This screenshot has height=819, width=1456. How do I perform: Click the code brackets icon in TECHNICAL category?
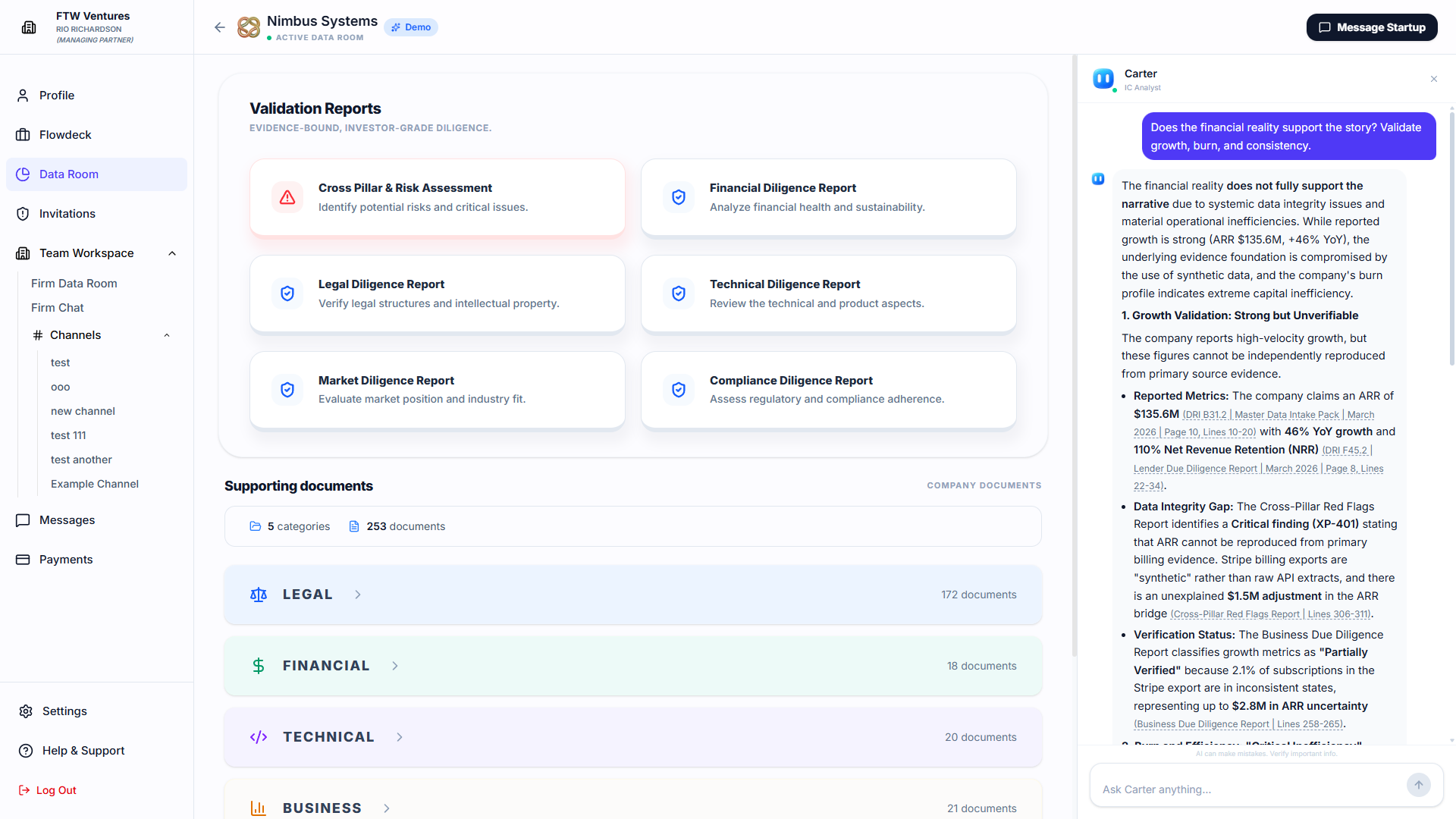[x=259, y=737]
